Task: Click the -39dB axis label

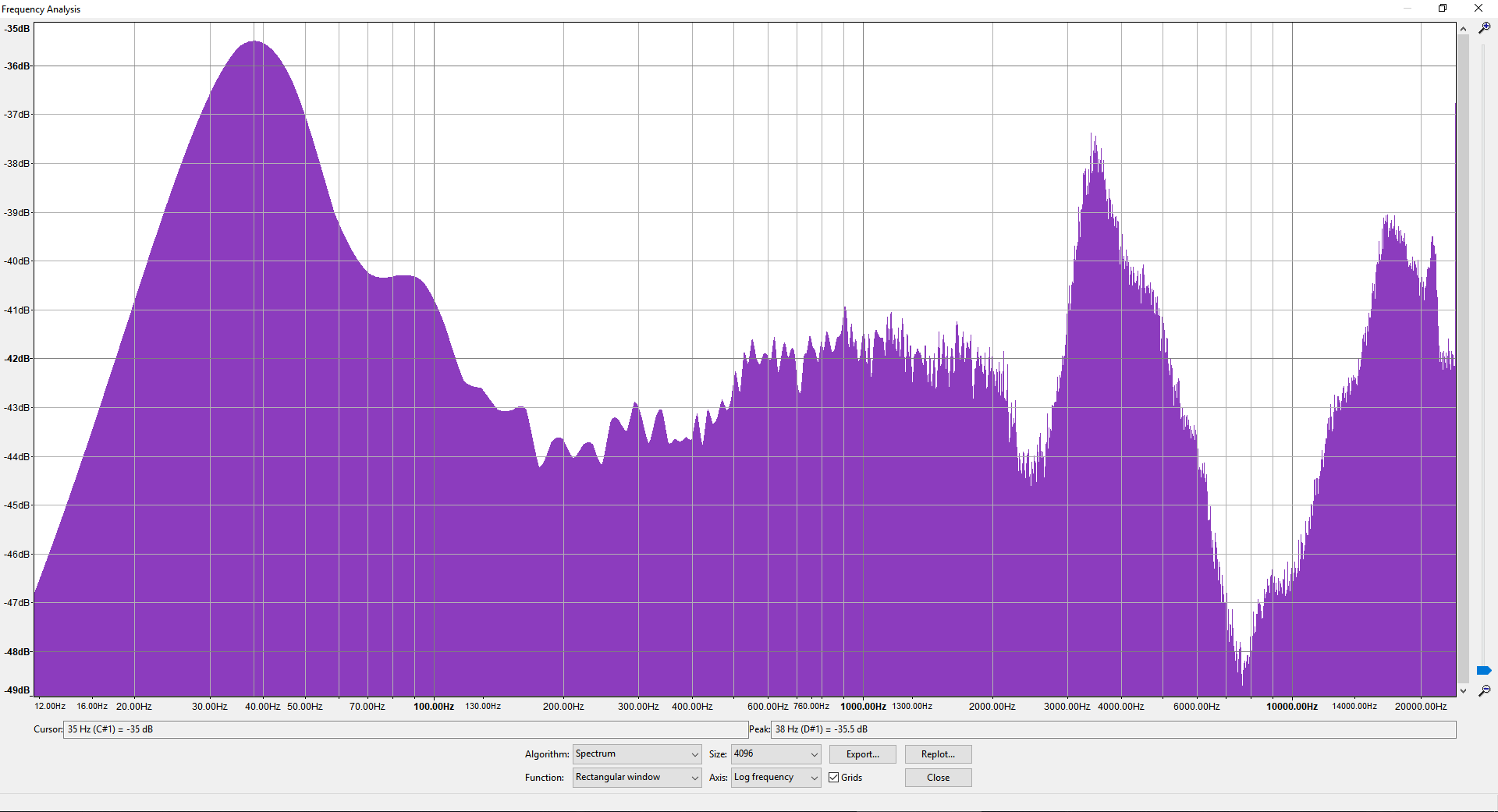Action: [17, 212]
